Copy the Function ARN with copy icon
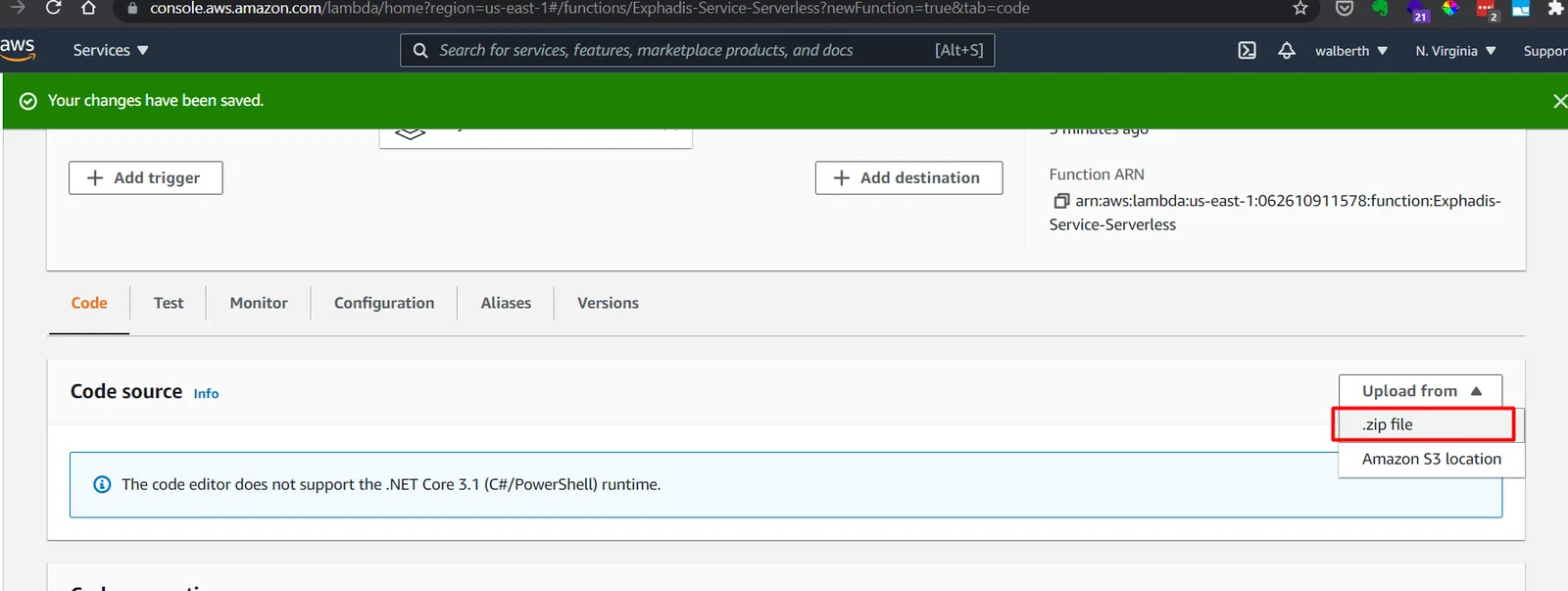The image size is (1568, 591). coord(1060,201)
